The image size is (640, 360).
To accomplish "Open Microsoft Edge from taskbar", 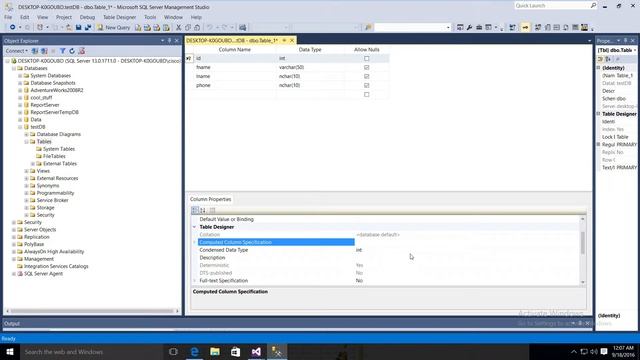I will pyautogui.click(x=195, y=351).
